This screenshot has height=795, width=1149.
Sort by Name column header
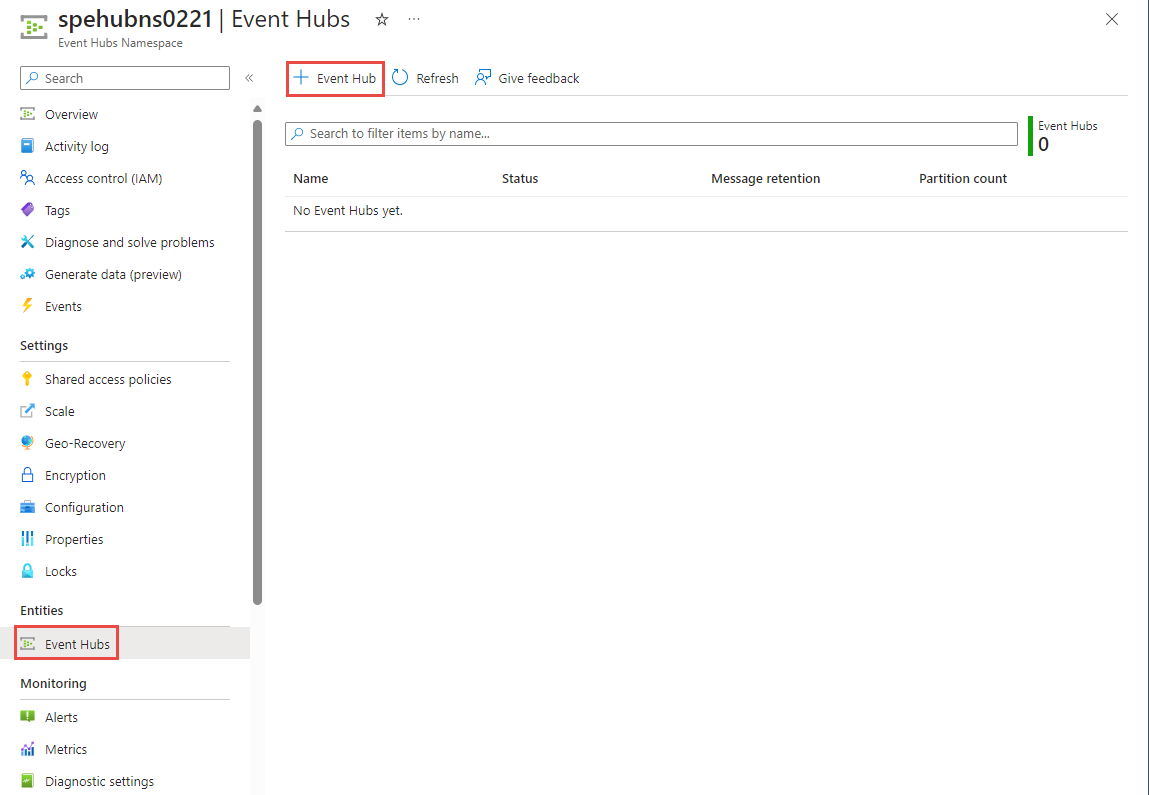click(311, 179)
